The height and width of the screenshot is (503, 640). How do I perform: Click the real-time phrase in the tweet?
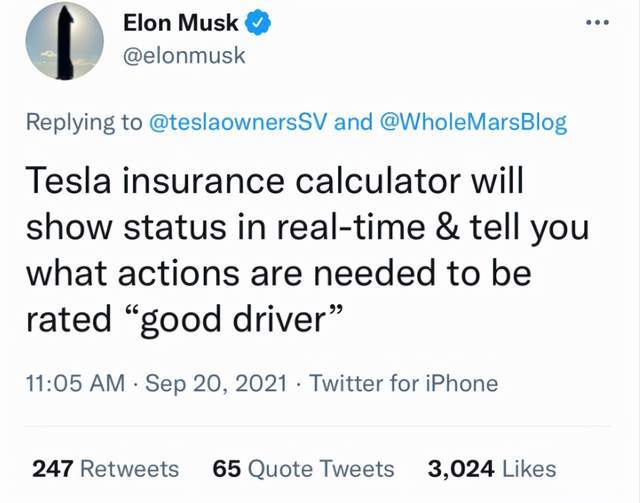(351, 227)
